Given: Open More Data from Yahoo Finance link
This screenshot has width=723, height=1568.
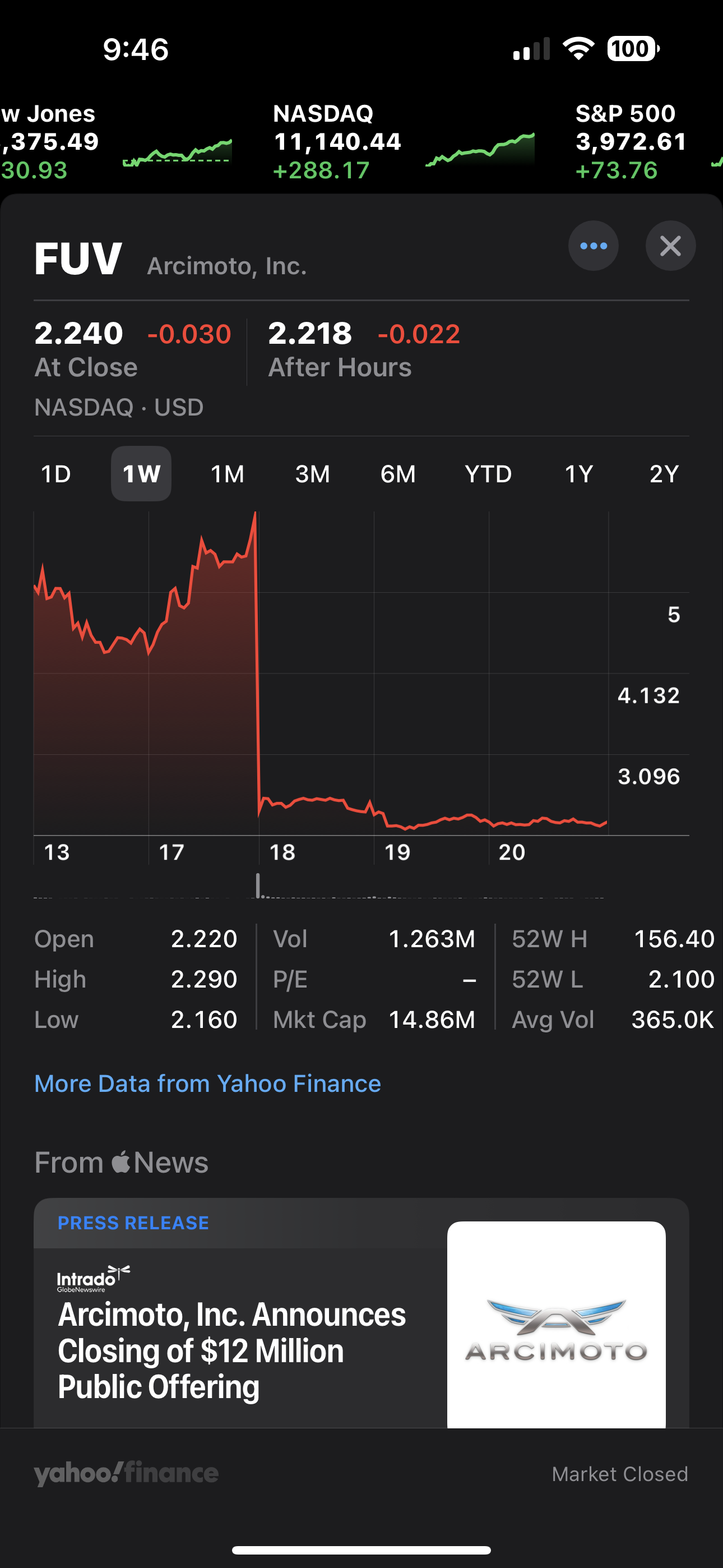Looking at the screenshot, I should tap(207, 1084).
